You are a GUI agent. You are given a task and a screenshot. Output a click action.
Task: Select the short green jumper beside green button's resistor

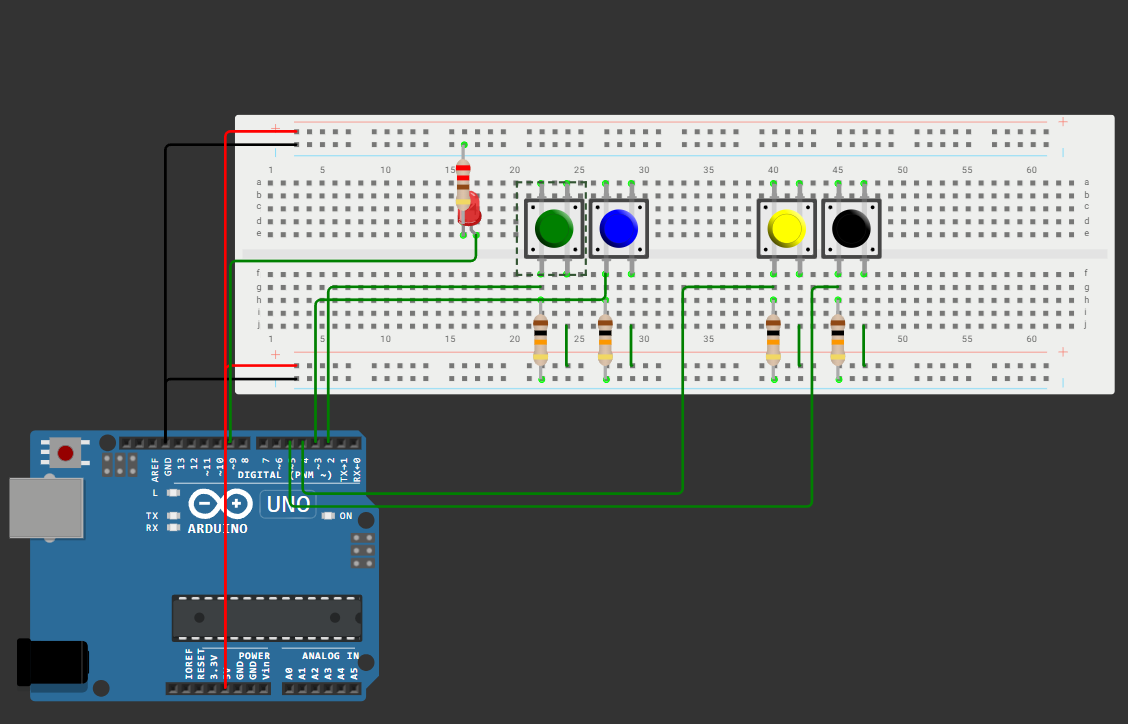click(x=566, y=346)
